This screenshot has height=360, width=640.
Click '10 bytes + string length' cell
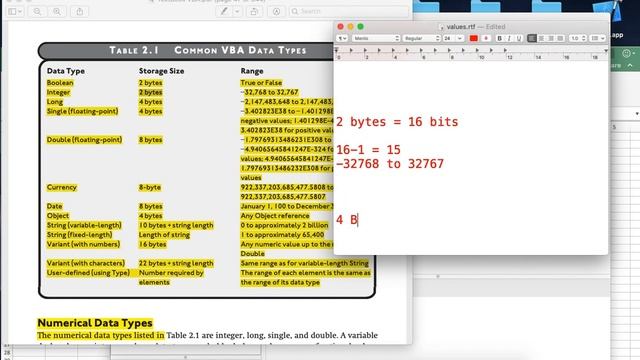(x=176, y=225)
